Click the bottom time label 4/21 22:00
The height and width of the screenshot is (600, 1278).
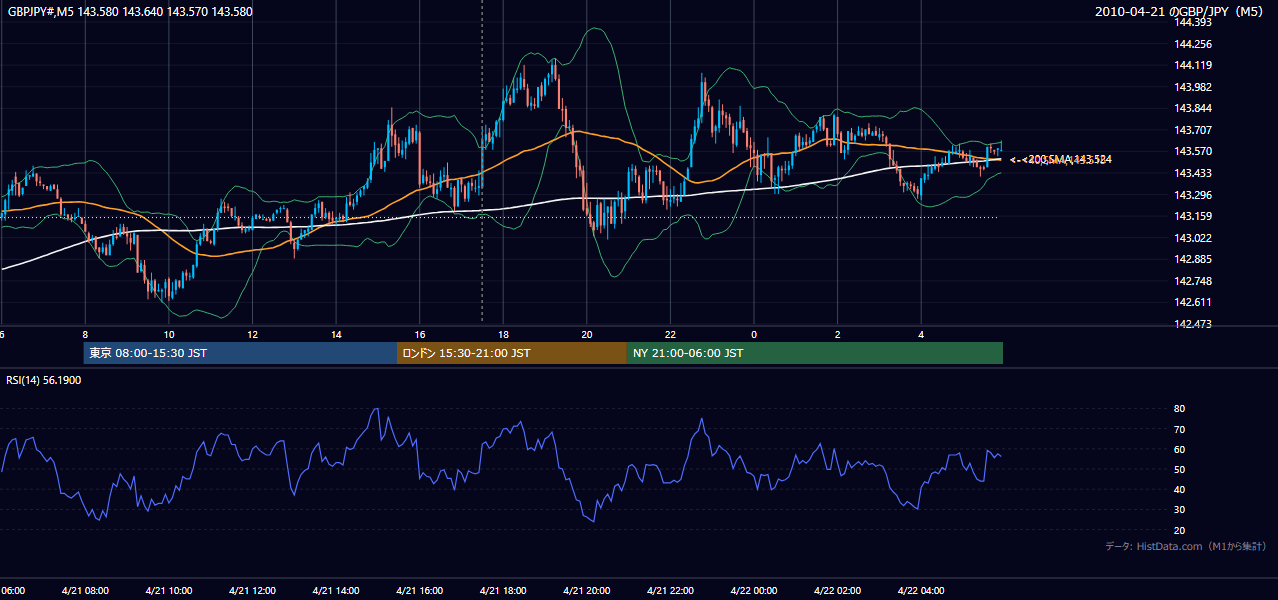pyautogui.click(x=670, y=591)
